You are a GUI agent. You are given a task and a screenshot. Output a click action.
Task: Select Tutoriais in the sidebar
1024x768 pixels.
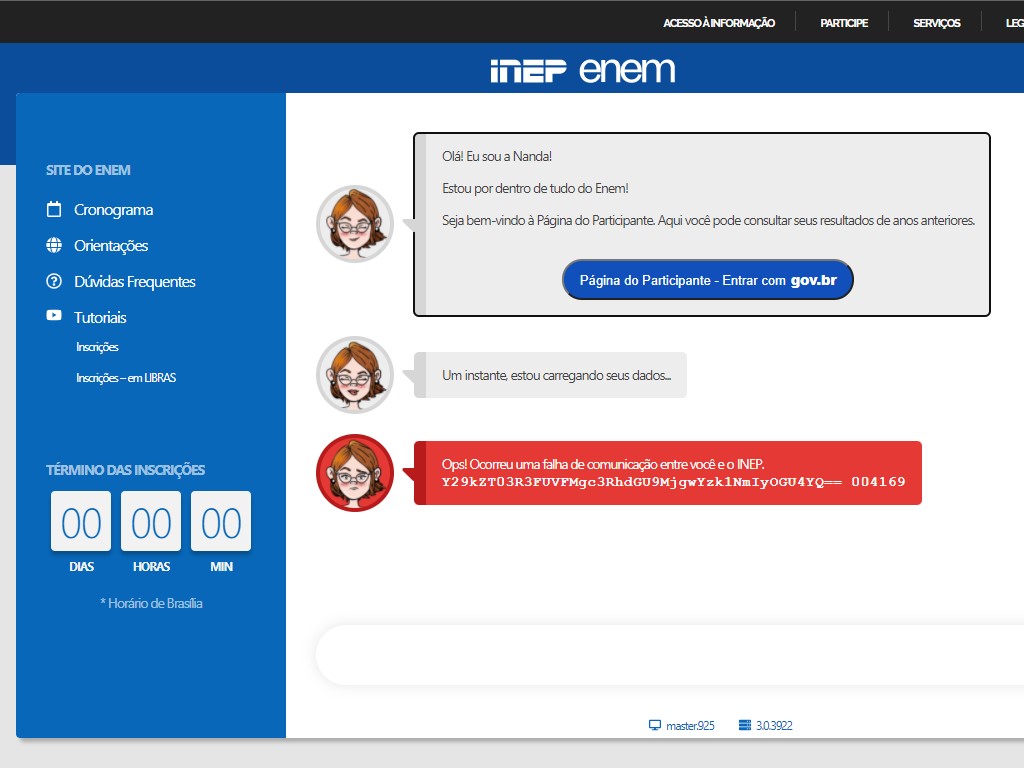[x=100, y=317]
